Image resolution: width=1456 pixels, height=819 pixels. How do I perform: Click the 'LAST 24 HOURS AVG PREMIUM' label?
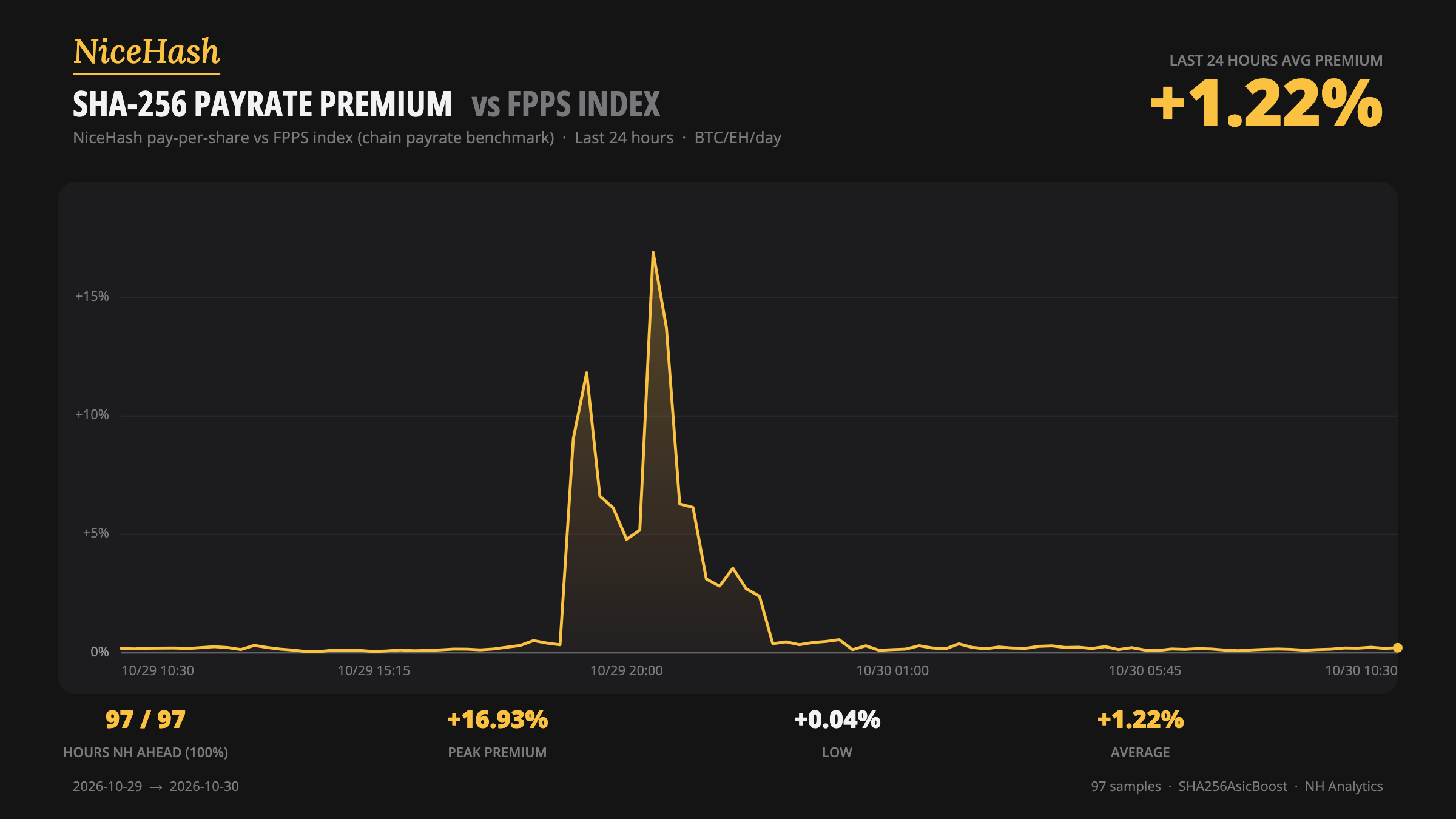pos(1276,61)
